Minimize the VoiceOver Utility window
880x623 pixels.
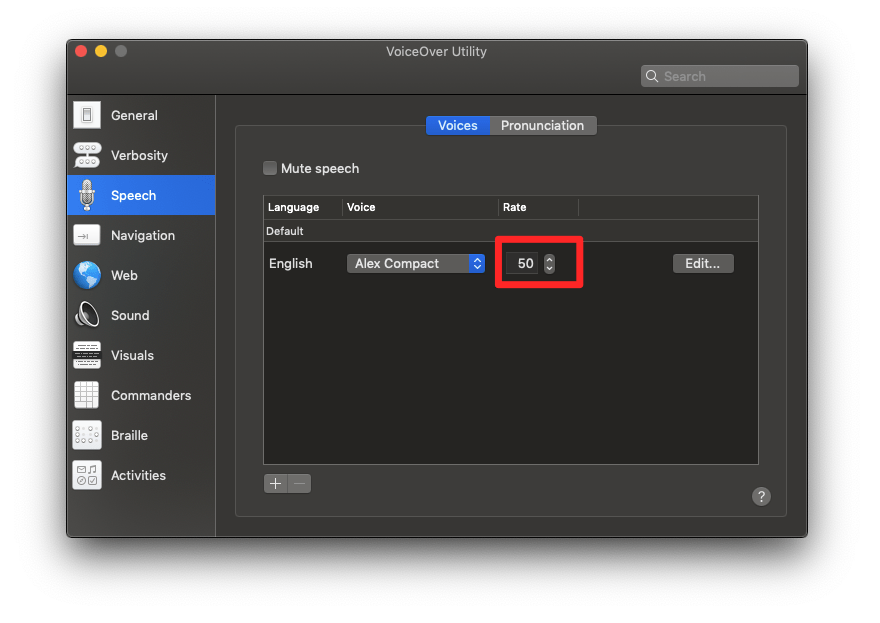tap(101, 51)
